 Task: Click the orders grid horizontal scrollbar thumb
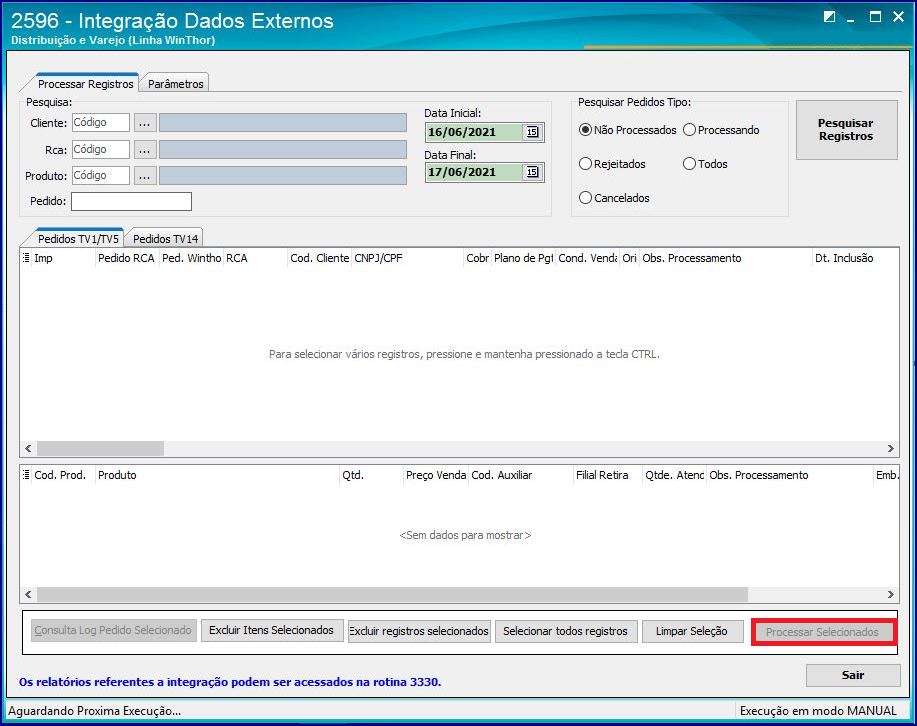[101, 449]
